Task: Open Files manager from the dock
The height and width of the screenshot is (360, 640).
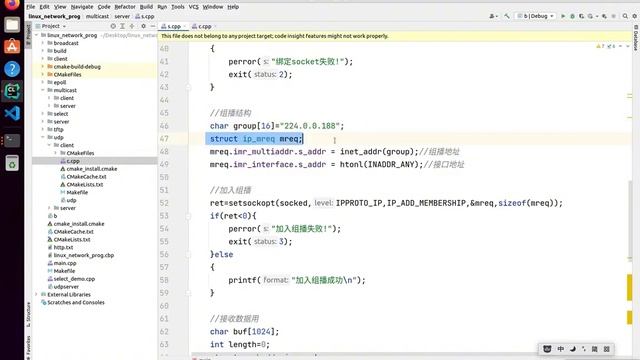Action: [x=12, y=25]
